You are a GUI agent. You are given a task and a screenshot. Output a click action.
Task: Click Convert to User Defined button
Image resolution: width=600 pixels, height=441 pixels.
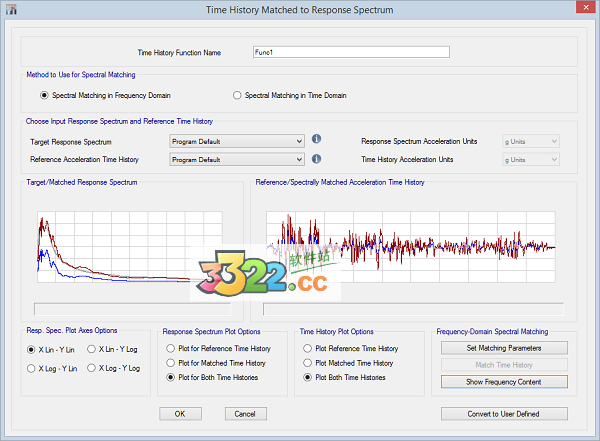tap(503, 414)
